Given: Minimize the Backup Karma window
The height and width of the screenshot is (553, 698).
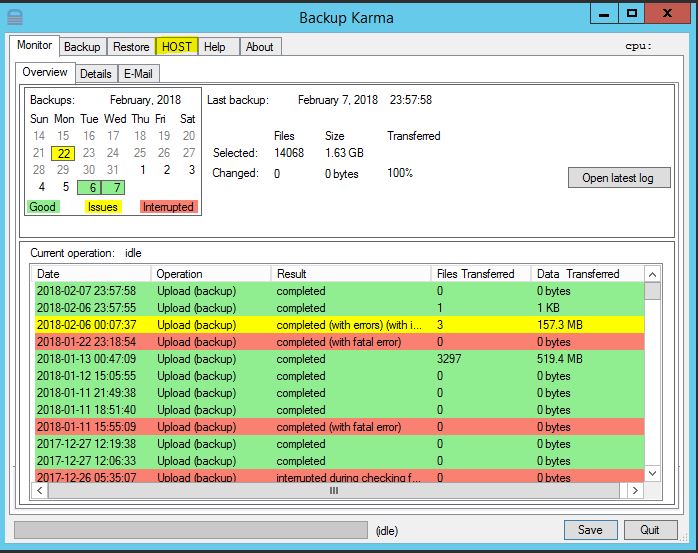Looking at the screenshot, I should pyautogui.click(x=604, y=14).
